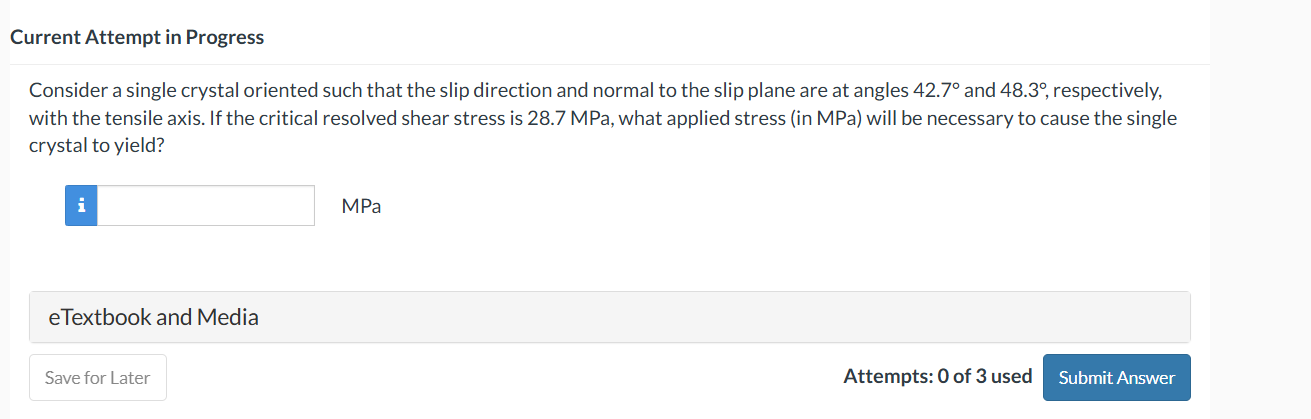Click the 42.7° angle value in question

[x=937, y=90]
